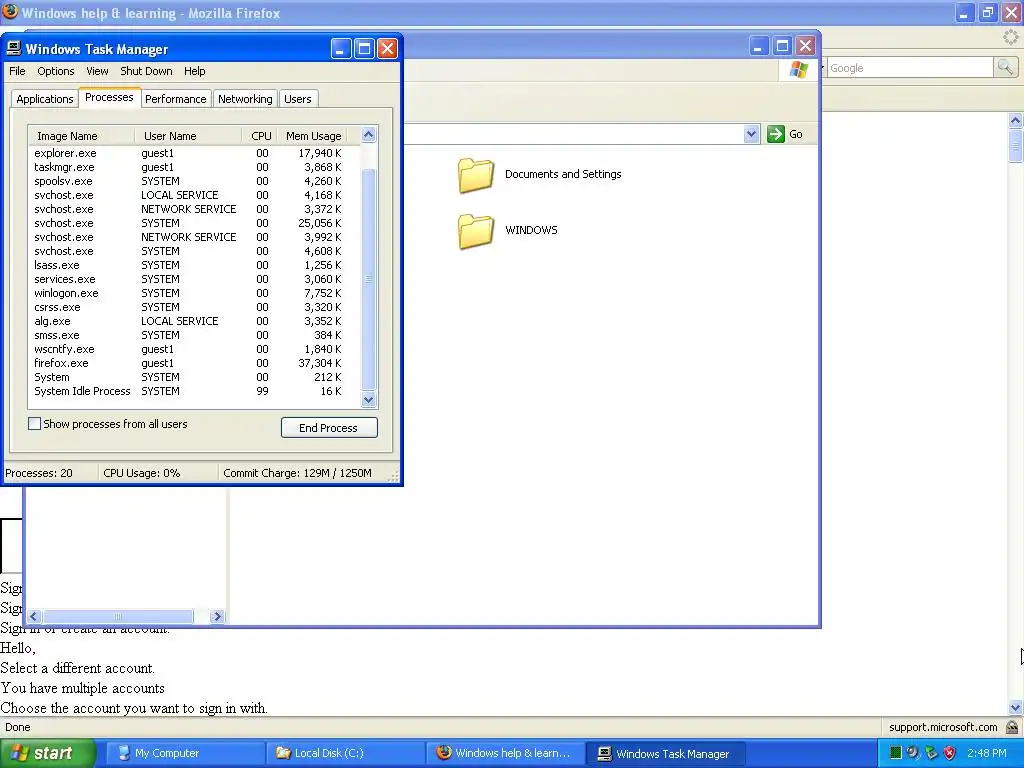The width and height of the screenshot is (1024, 768).
Task: Click the green Go arrow icon
Action: (x=775, y=134)
